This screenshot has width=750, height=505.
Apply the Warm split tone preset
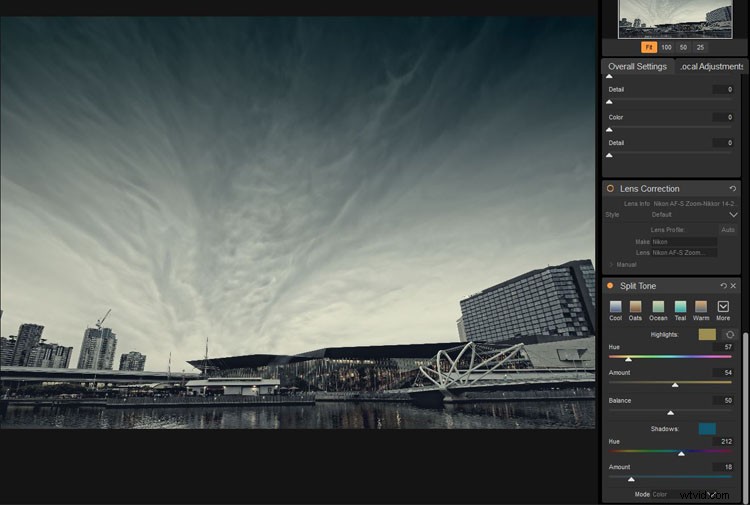click(x=701, y=310)
